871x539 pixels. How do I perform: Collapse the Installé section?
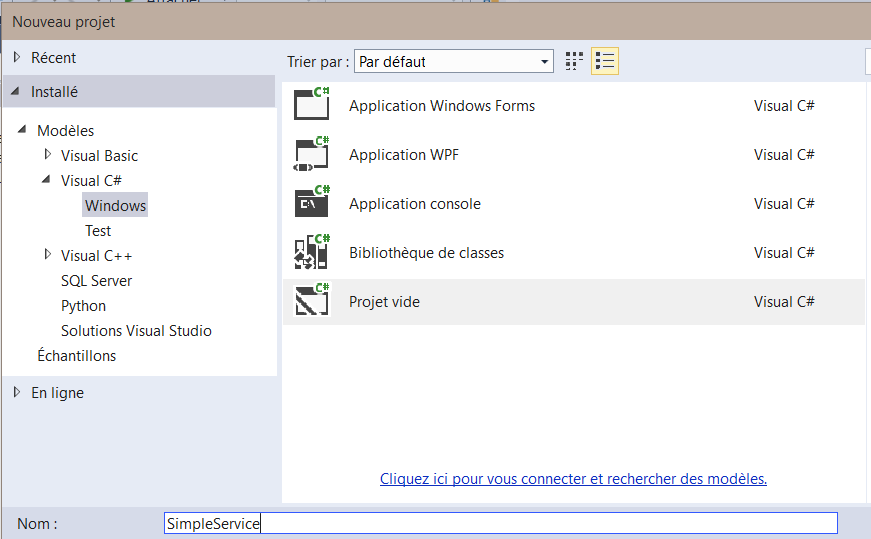(x=16, y=92)
